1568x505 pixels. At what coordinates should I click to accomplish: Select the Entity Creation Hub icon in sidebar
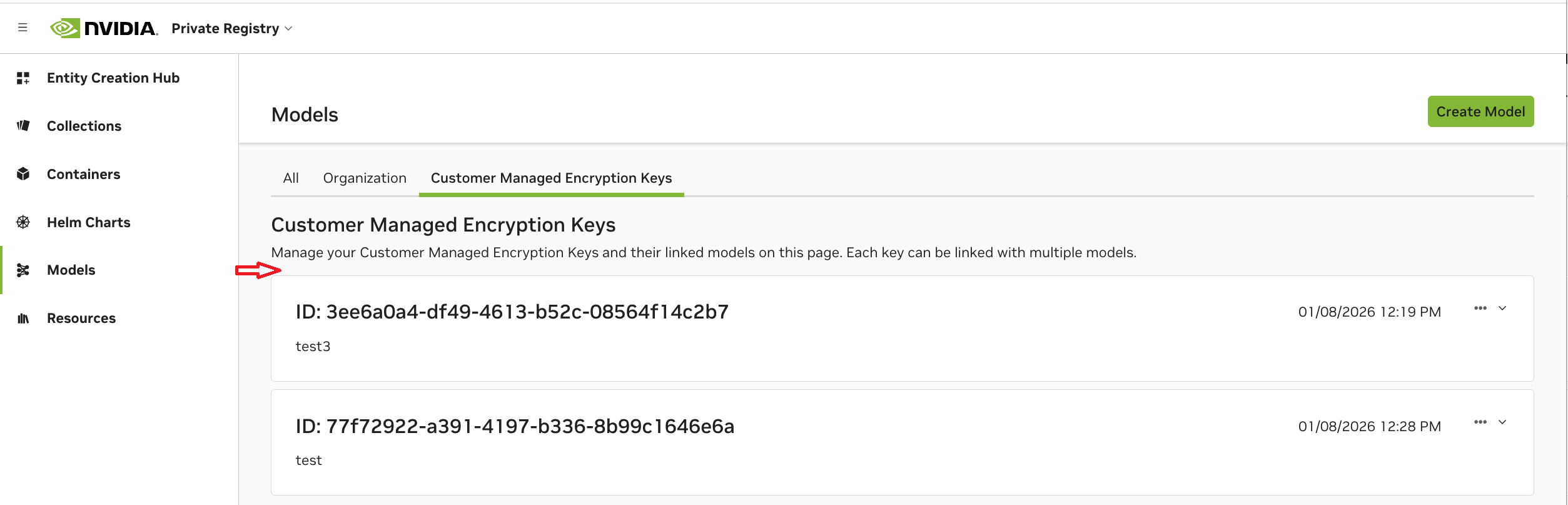pos(23,78)
